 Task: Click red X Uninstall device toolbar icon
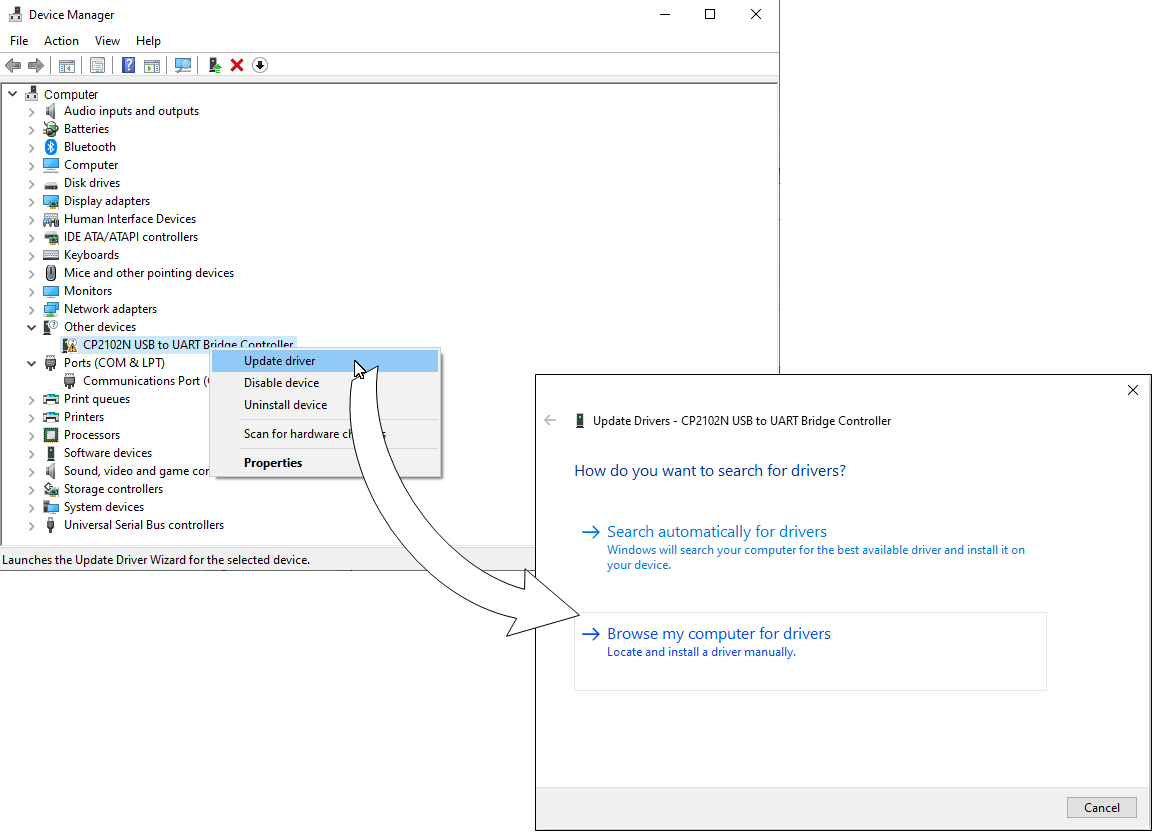point(237,65)
